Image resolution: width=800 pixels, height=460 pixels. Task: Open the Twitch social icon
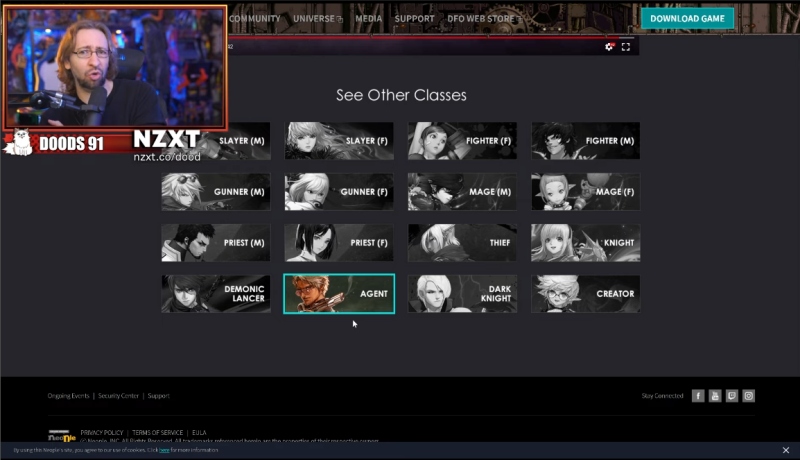[731, 396]
